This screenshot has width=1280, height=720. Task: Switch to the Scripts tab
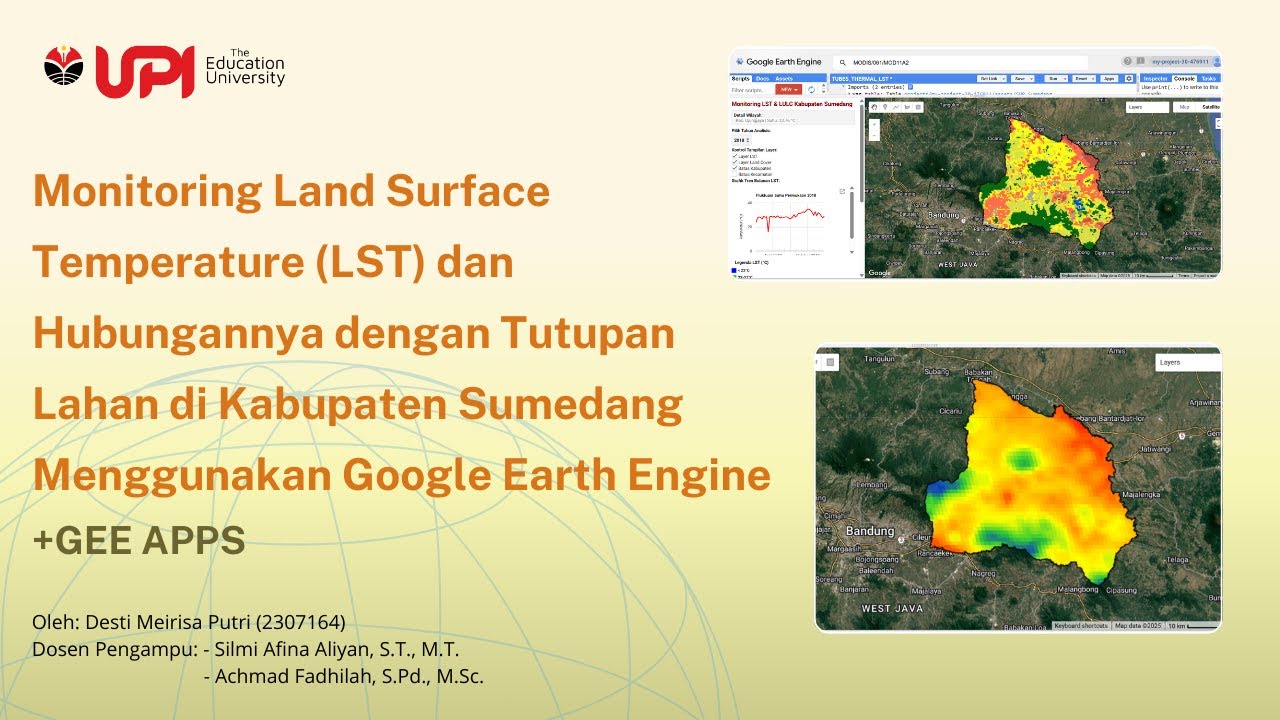[x=741, y=79]
